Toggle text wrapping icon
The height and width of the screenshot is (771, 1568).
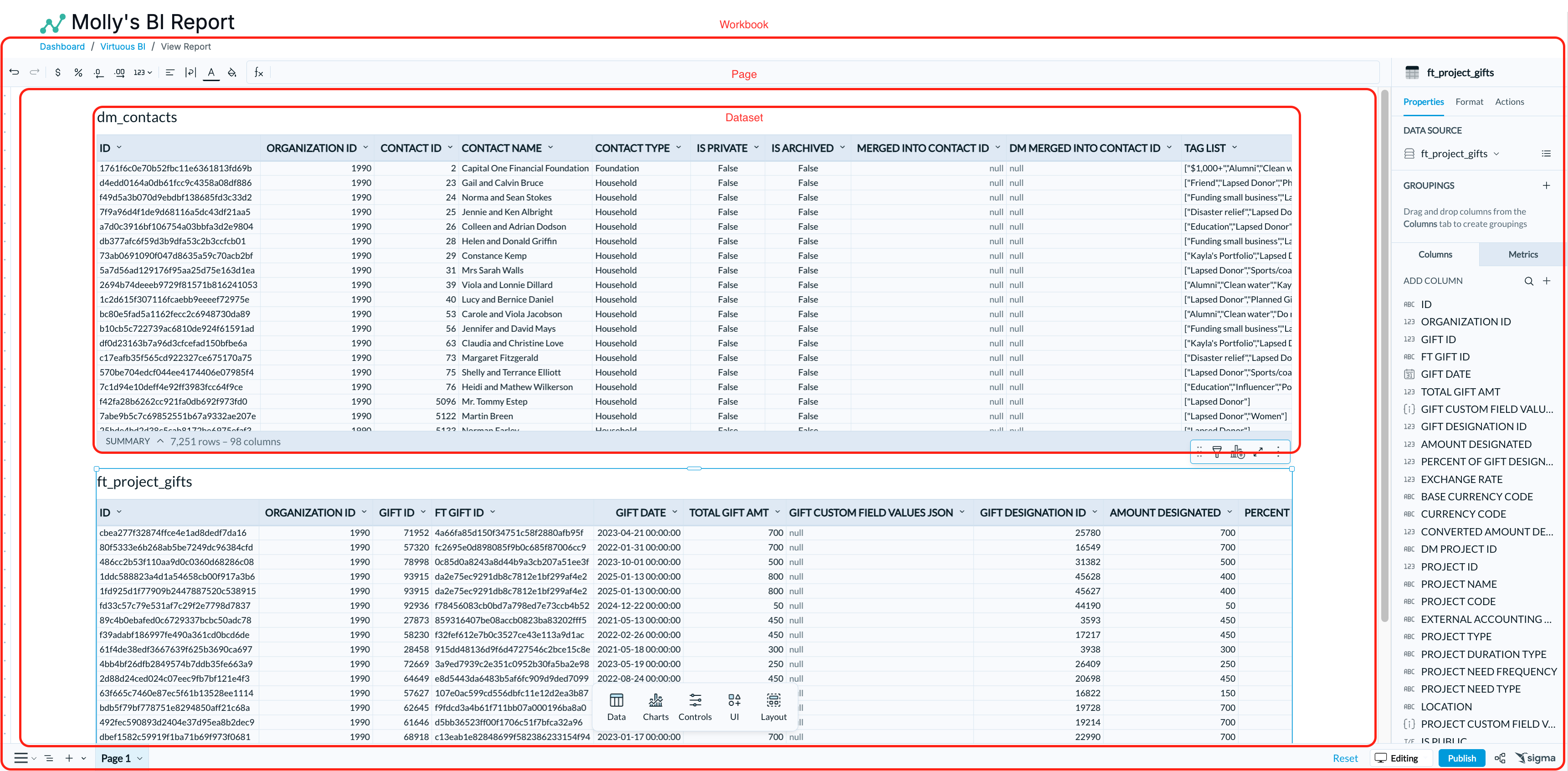click(x=190, y=72)
